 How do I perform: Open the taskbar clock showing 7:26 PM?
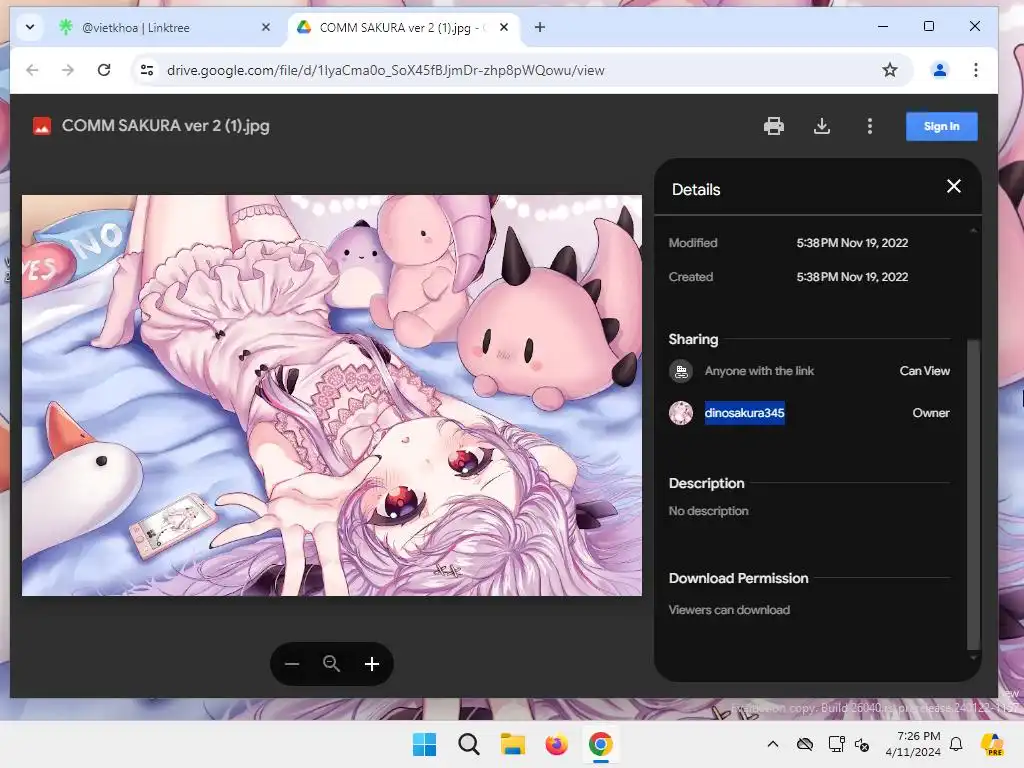click(x=913, y=744)
